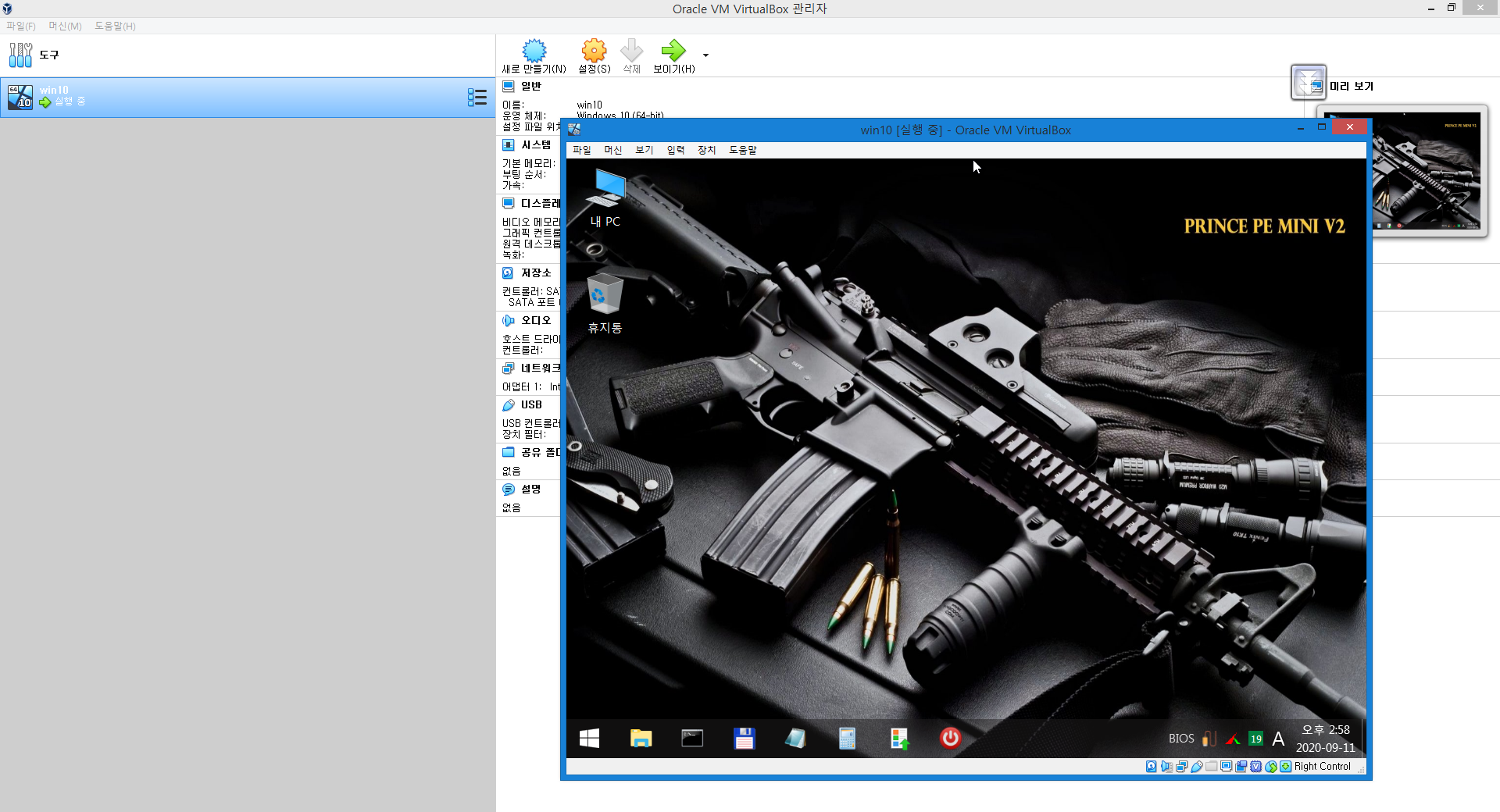Click the 저장소 section header
Screen dimensions: 1500x812
click(x=535, y=272)
